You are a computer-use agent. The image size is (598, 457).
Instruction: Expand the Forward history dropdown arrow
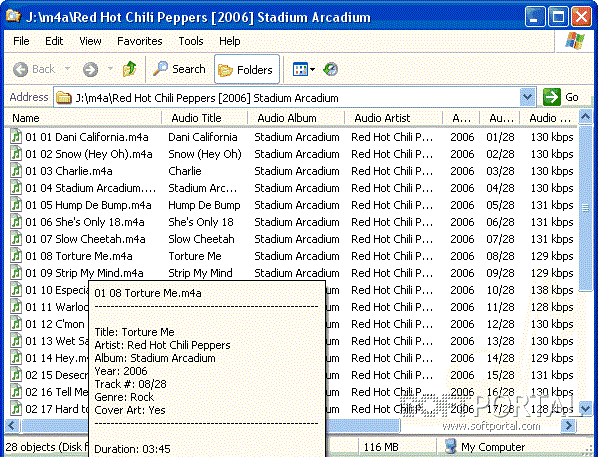pos(110,69)
